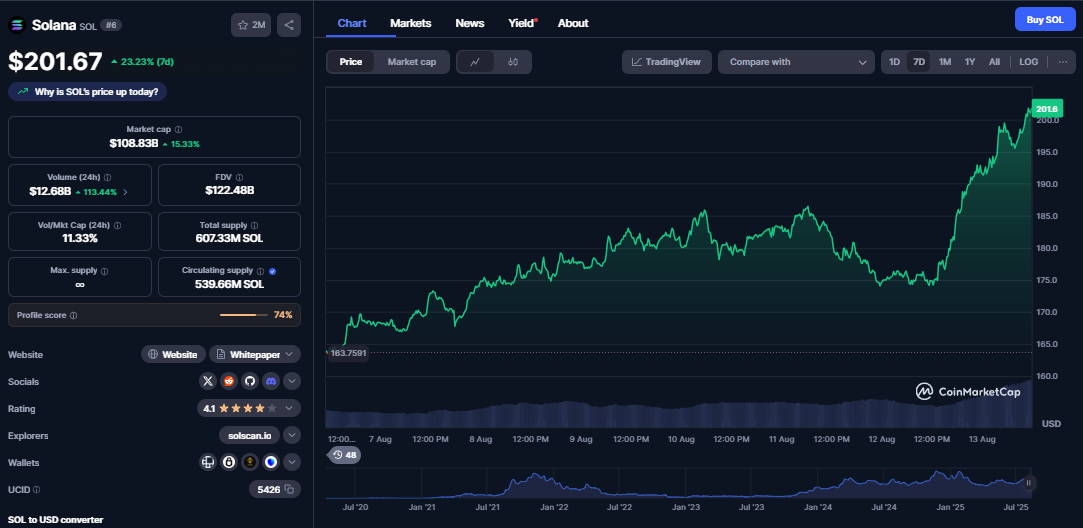Show Profile score info icon
Image resolution: width=1083 pixels, height=528 pixels.
[x=73, y=315]
